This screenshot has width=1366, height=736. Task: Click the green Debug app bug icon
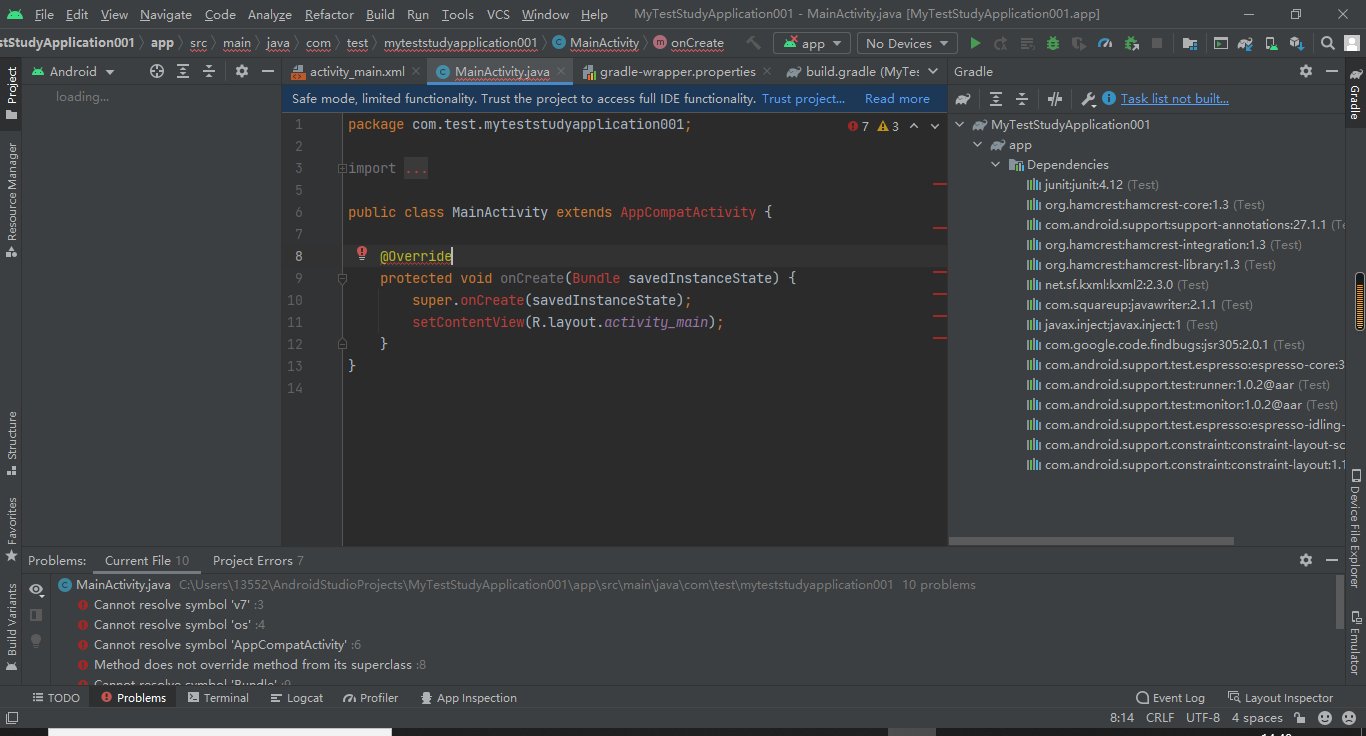click(1053, 43)
